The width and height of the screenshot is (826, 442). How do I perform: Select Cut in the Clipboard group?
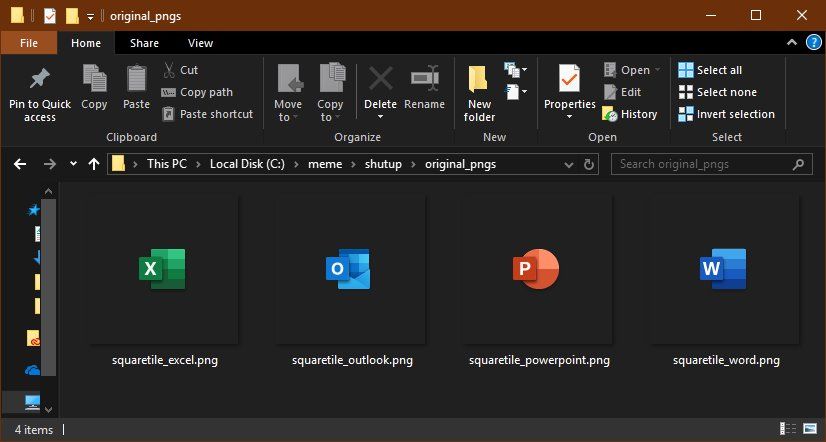coord(180,70)
